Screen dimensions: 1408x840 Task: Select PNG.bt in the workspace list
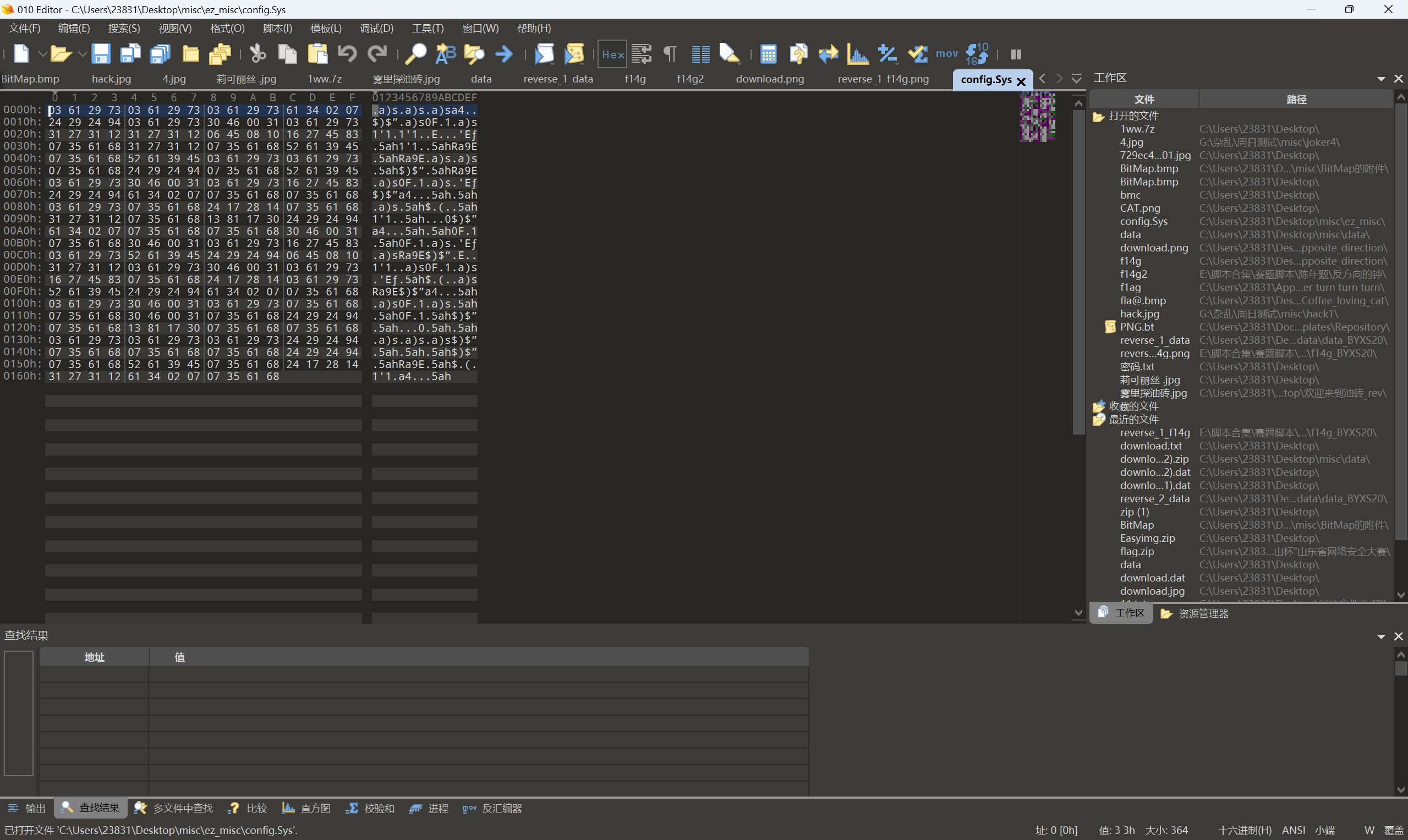pos(1136,327)
